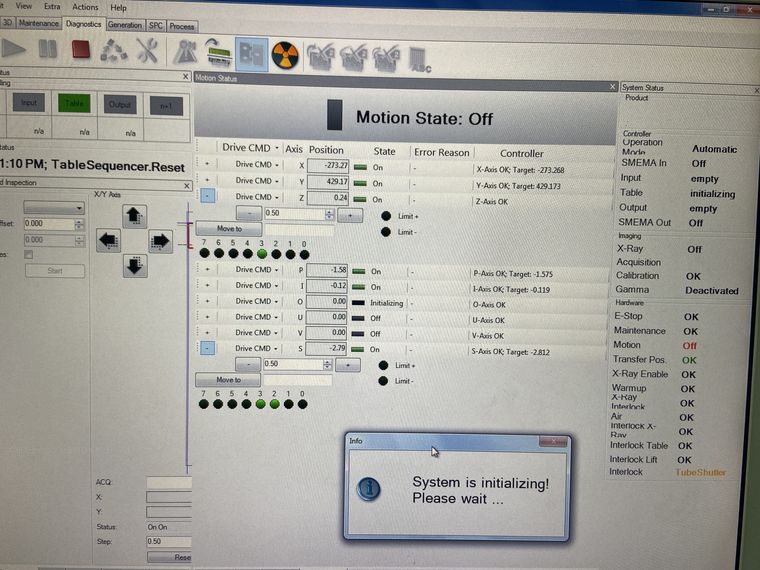The height and width of the screenshot is (570, 760).
Task: Open Drive CMD dropdown for Y axis
Action: (257, 181)
